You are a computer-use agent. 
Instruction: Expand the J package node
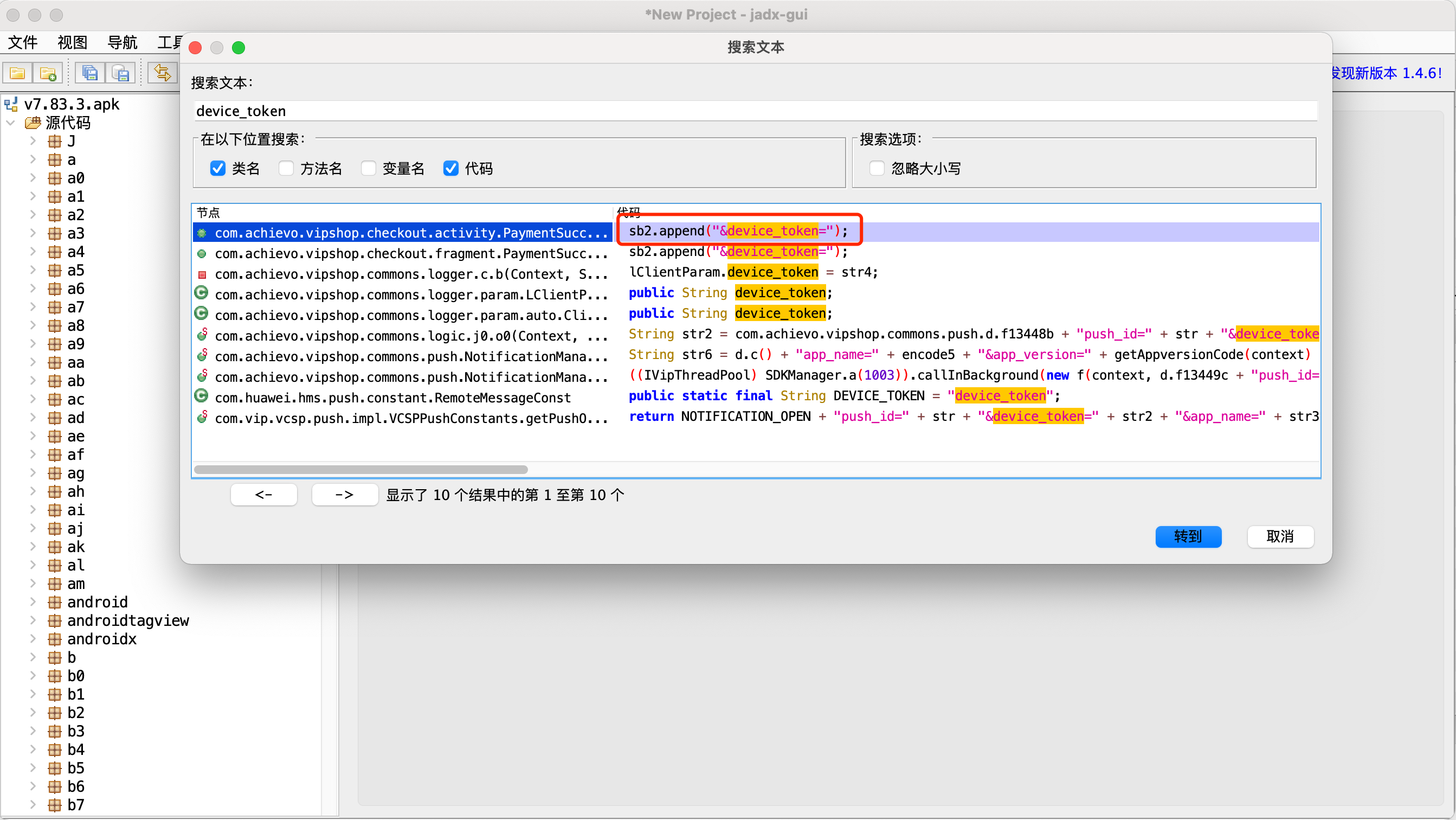(33, 142)
